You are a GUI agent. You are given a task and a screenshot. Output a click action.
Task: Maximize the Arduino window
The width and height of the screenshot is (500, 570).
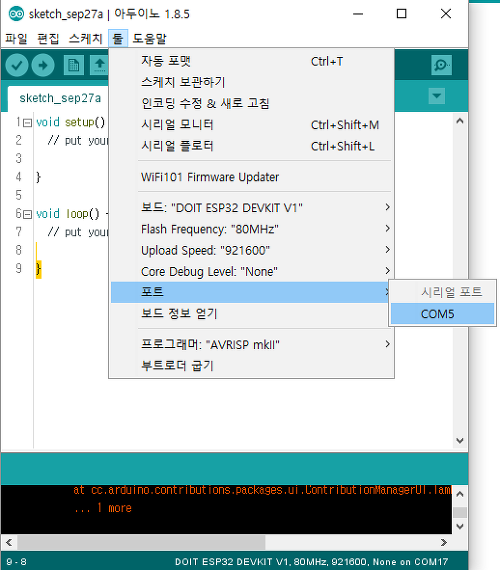(x=401, y=14)
